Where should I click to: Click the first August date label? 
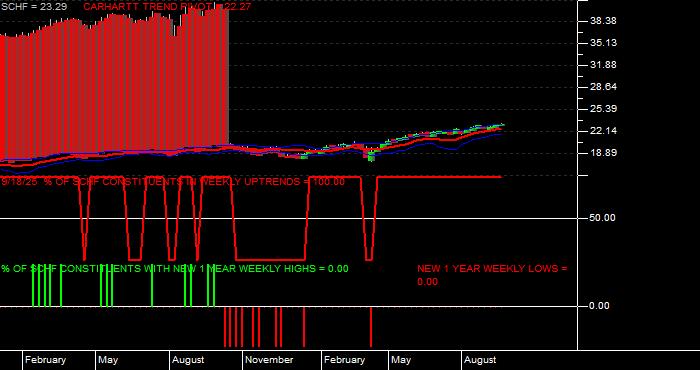[188, 360]
